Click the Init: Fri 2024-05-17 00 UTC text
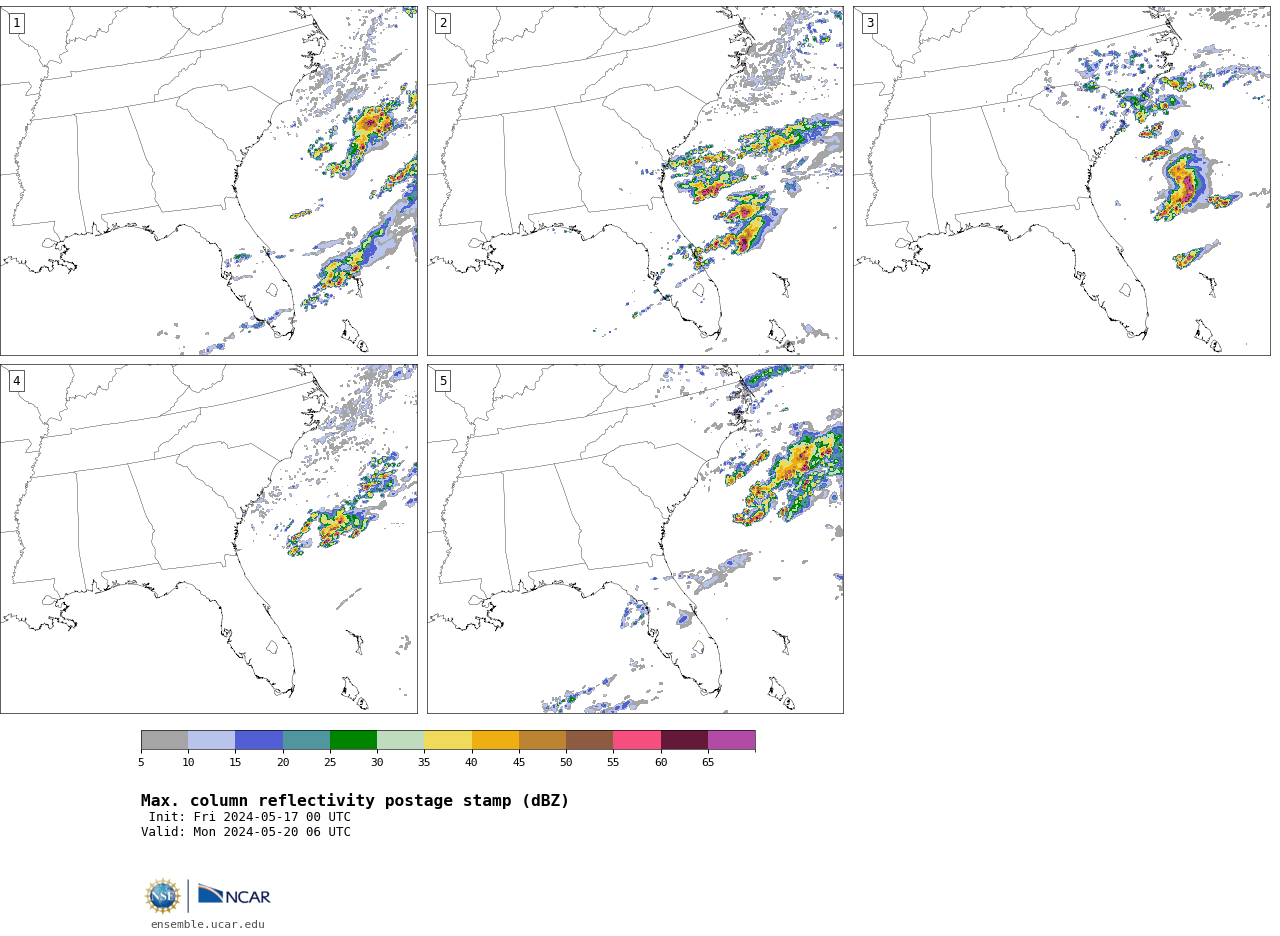 [x=250, y=817]
